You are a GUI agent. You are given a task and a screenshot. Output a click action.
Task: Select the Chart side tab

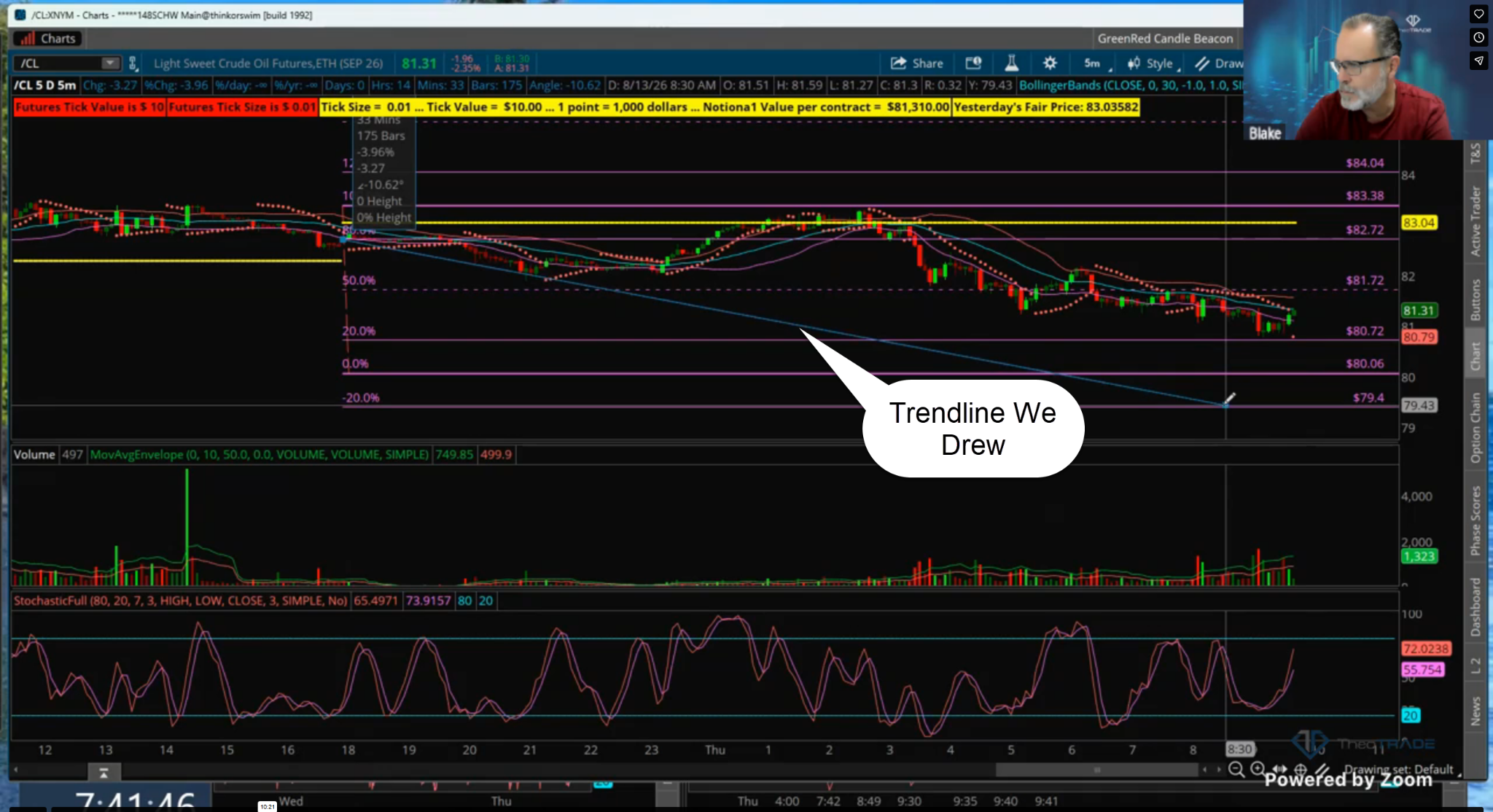tap(1476, 356)
